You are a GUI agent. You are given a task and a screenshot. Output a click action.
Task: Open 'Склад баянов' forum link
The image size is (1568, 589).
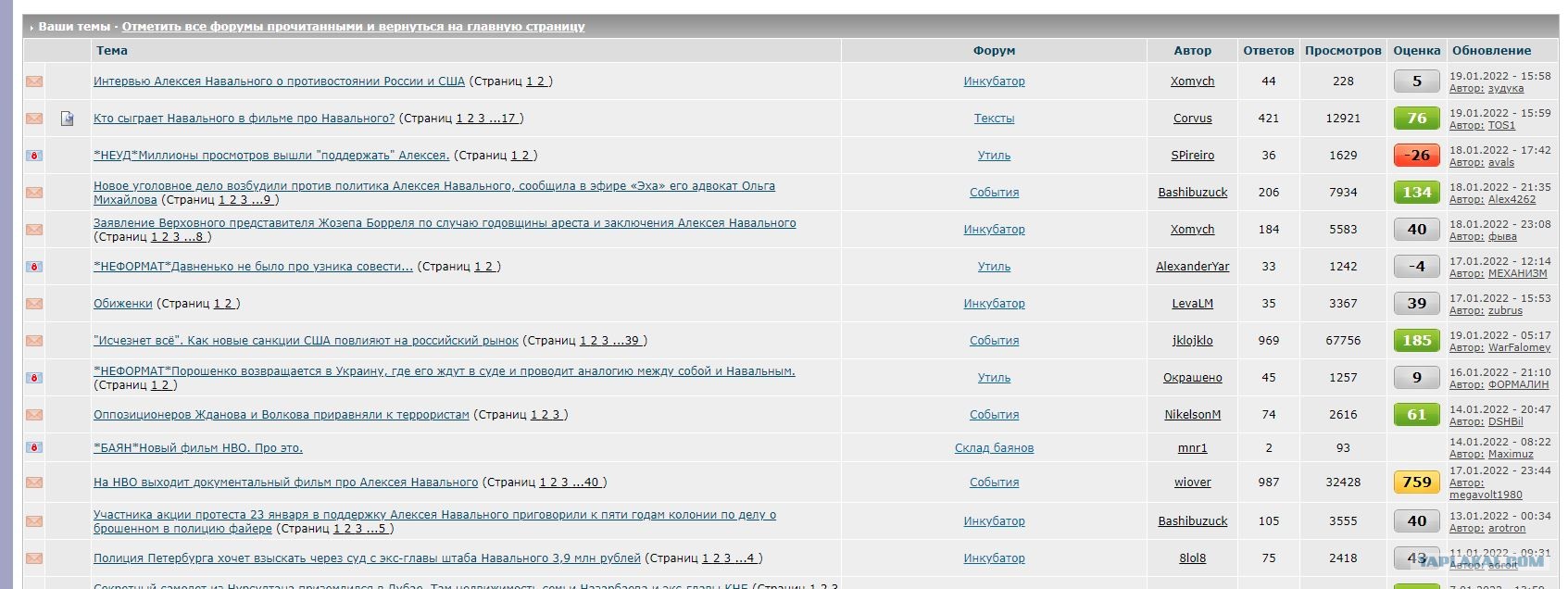(x=994, y=448)
